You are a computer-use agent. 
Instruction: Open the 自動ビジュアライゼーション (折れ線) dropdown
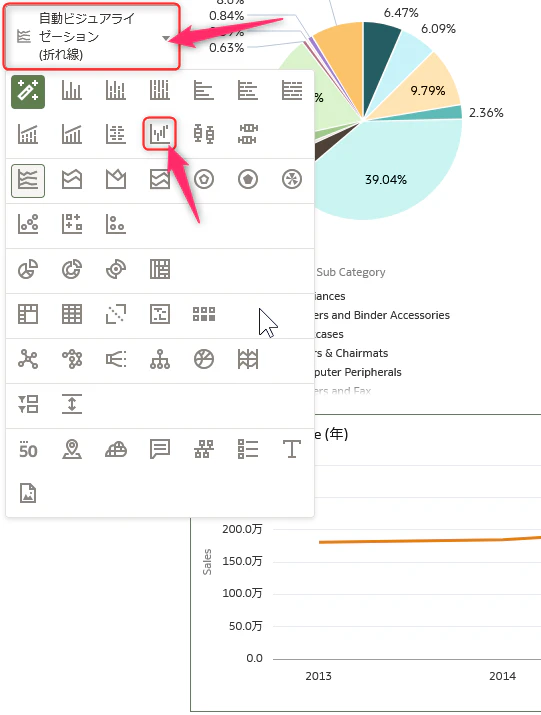92,36
